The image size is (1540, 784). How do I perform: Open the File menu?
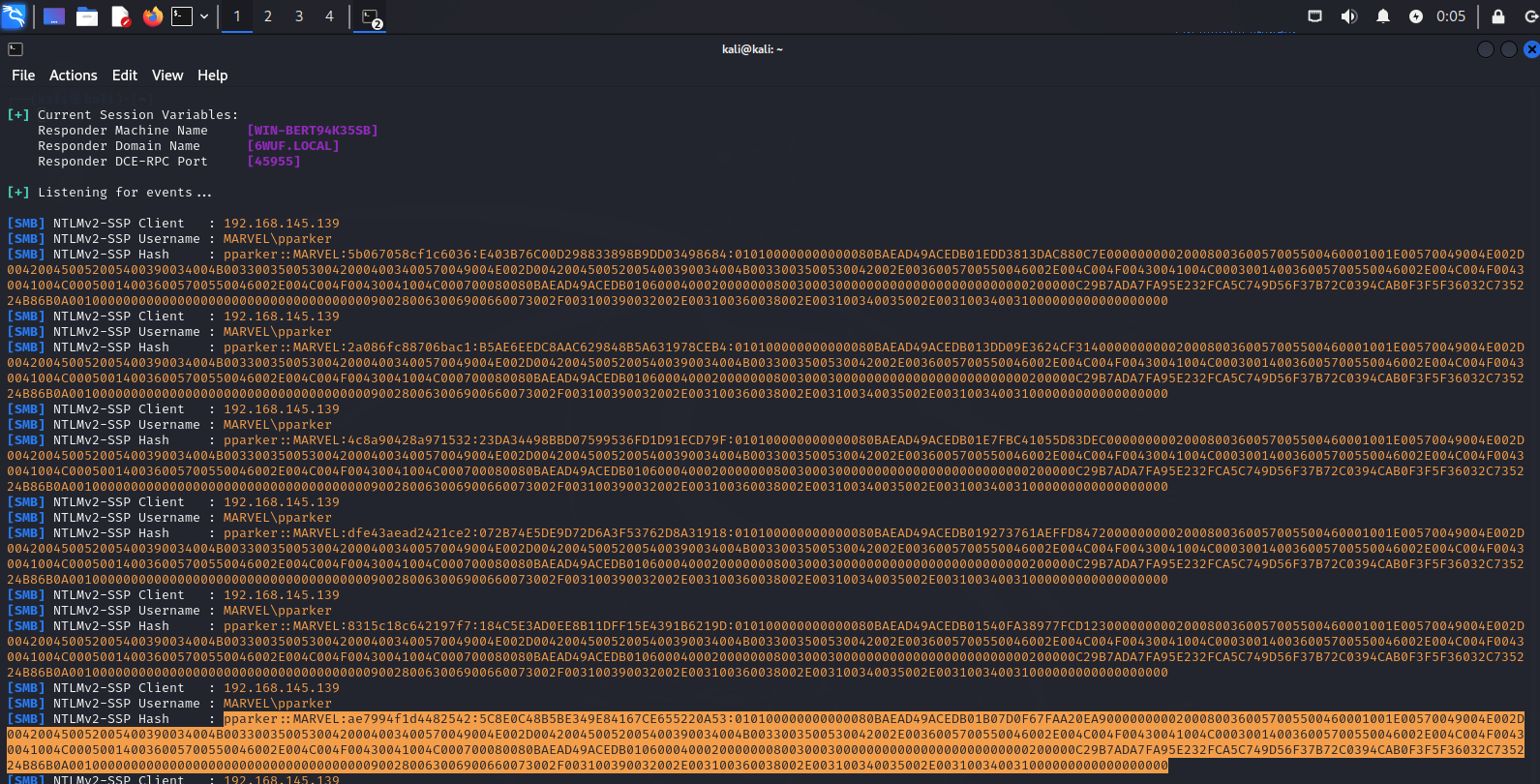coord(23,75)
